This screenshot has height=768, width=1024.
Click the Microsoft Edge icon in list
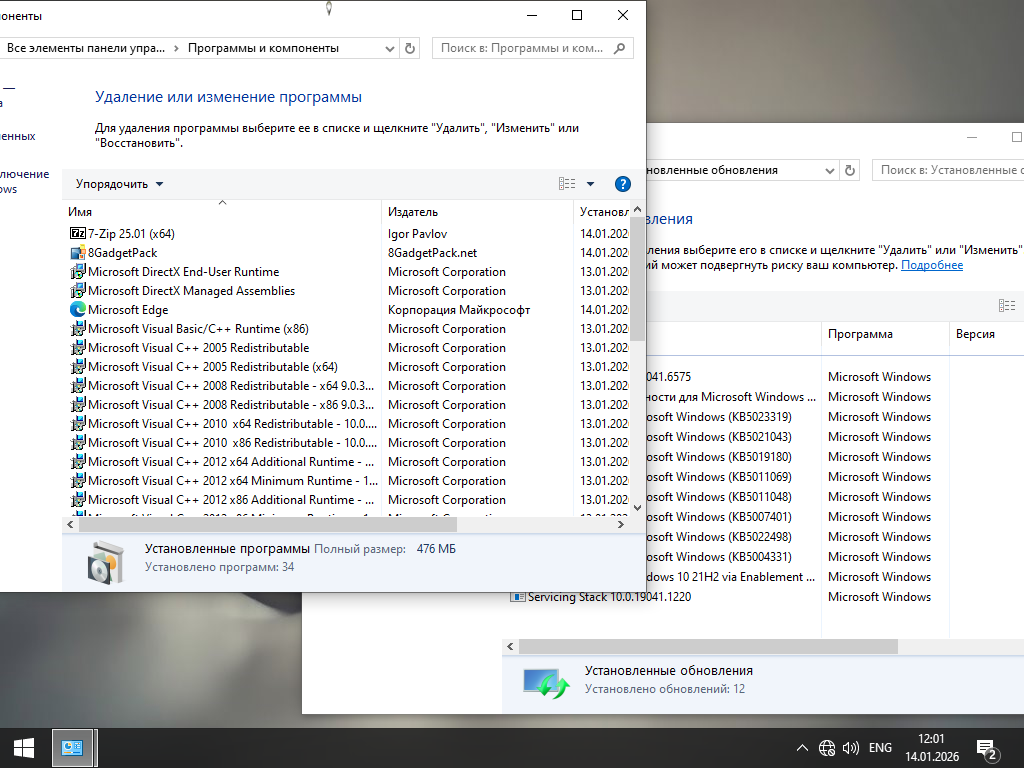click(x=78, y=310)
